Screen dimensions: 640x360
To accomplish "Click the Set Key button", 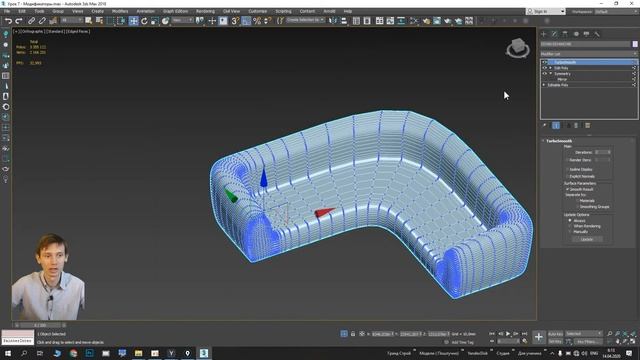I will pyautogui.click(x=555, y=341).
